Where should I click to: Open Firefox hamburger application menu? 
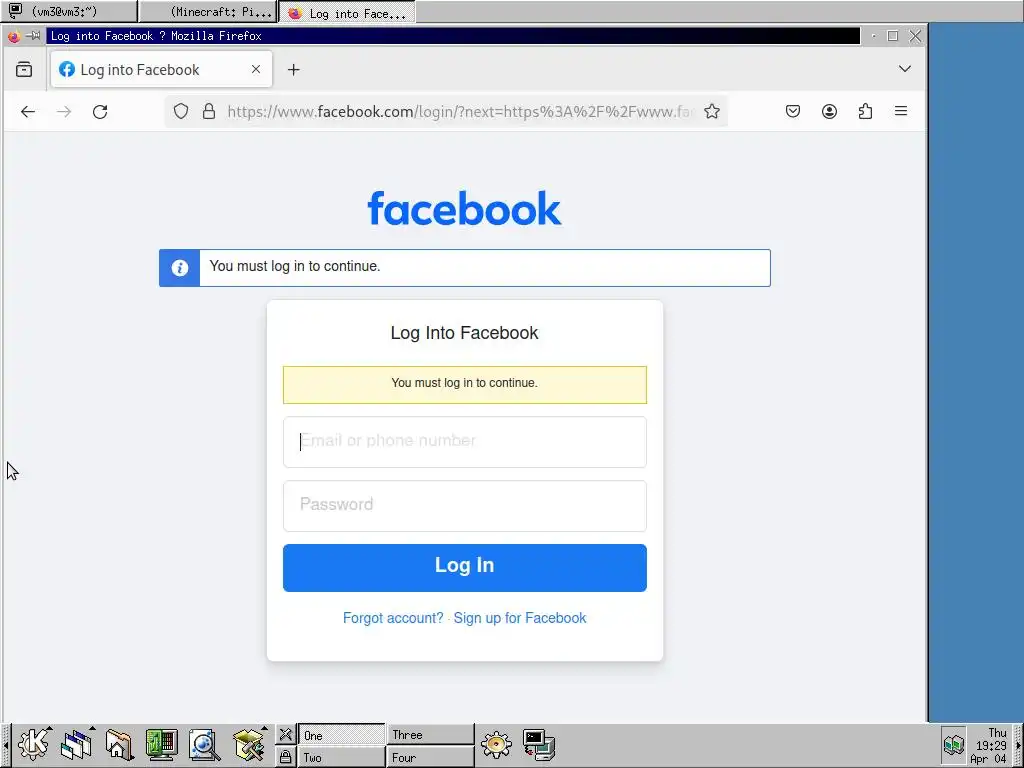pos(901,112)
